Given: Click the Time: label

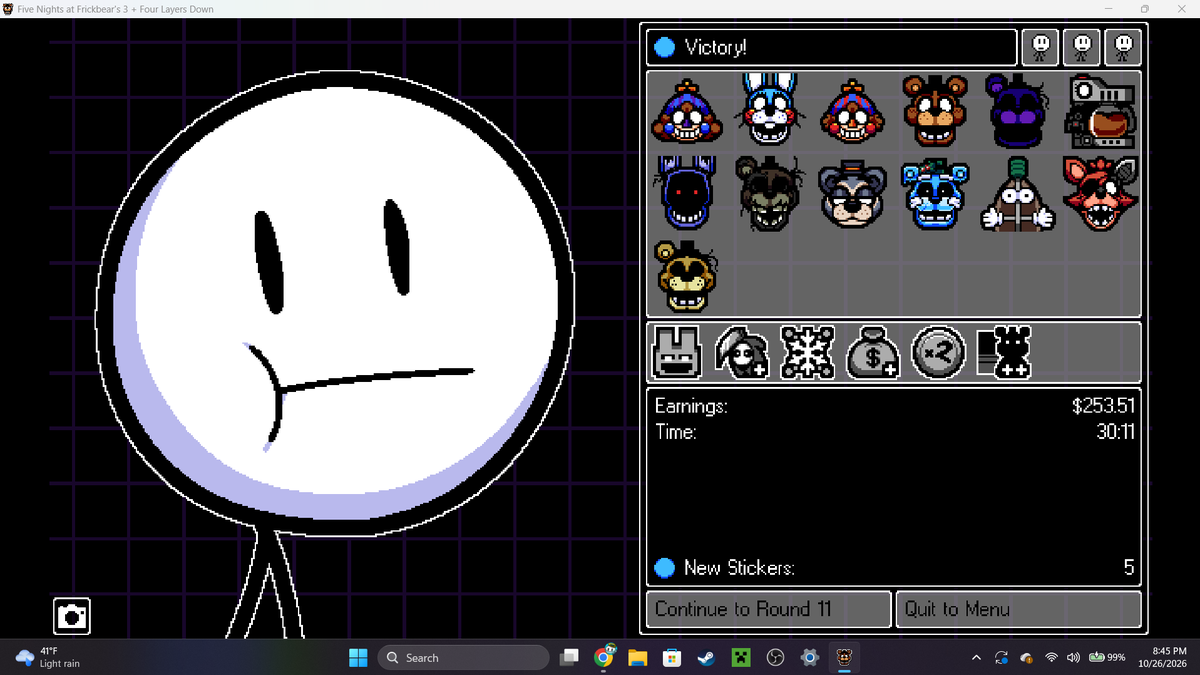Looking at the screenshot, I should (x=676, y=432).
